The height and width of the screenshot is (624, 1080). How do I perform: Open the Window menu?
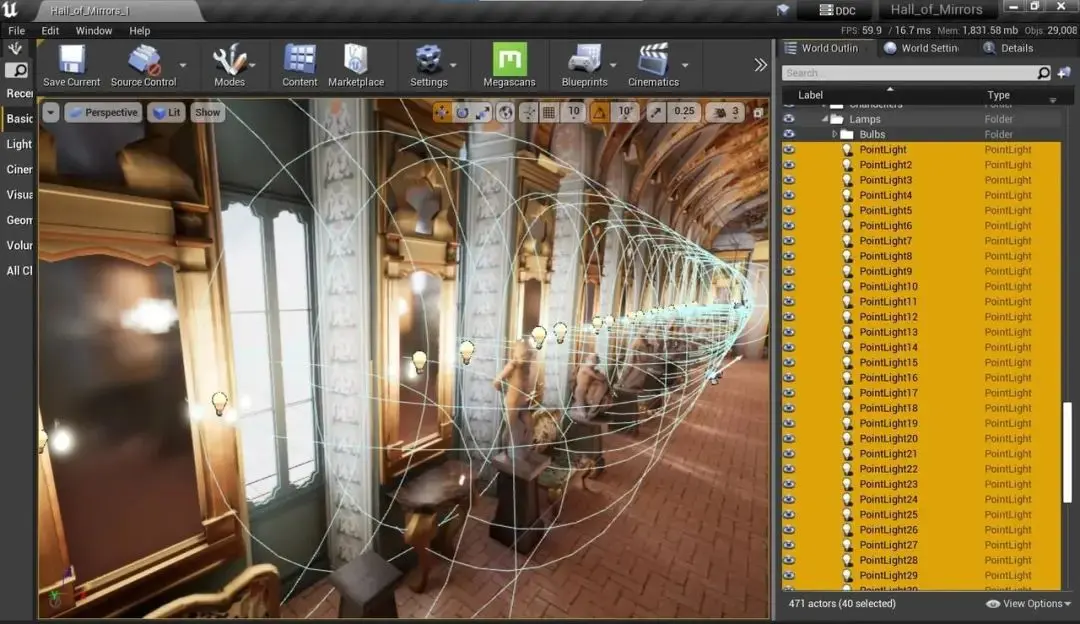tap(94, 30)
